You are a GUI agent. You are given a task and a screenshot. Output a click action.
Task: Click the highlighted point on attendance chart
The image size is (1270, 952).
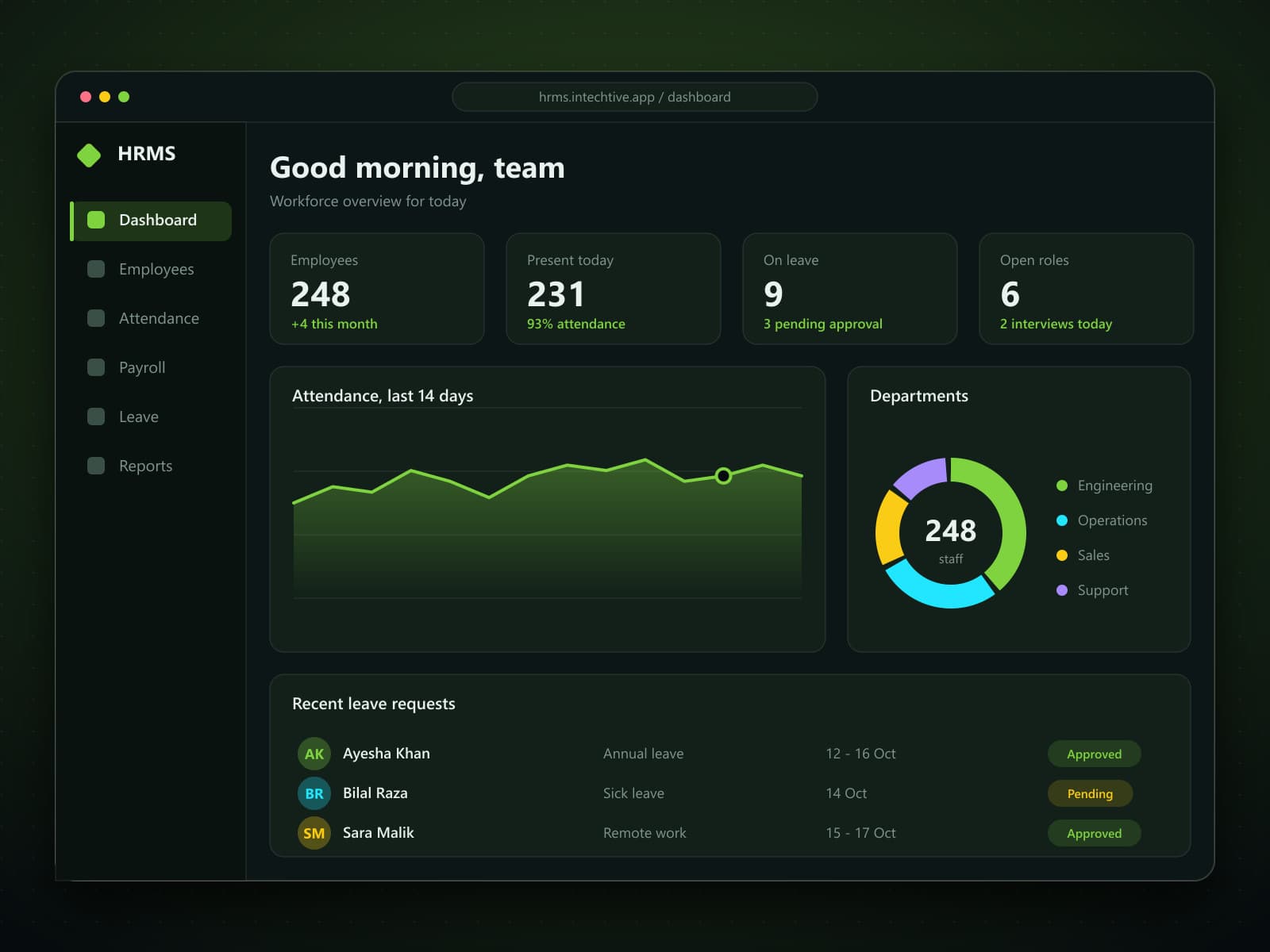pos(723,476)
